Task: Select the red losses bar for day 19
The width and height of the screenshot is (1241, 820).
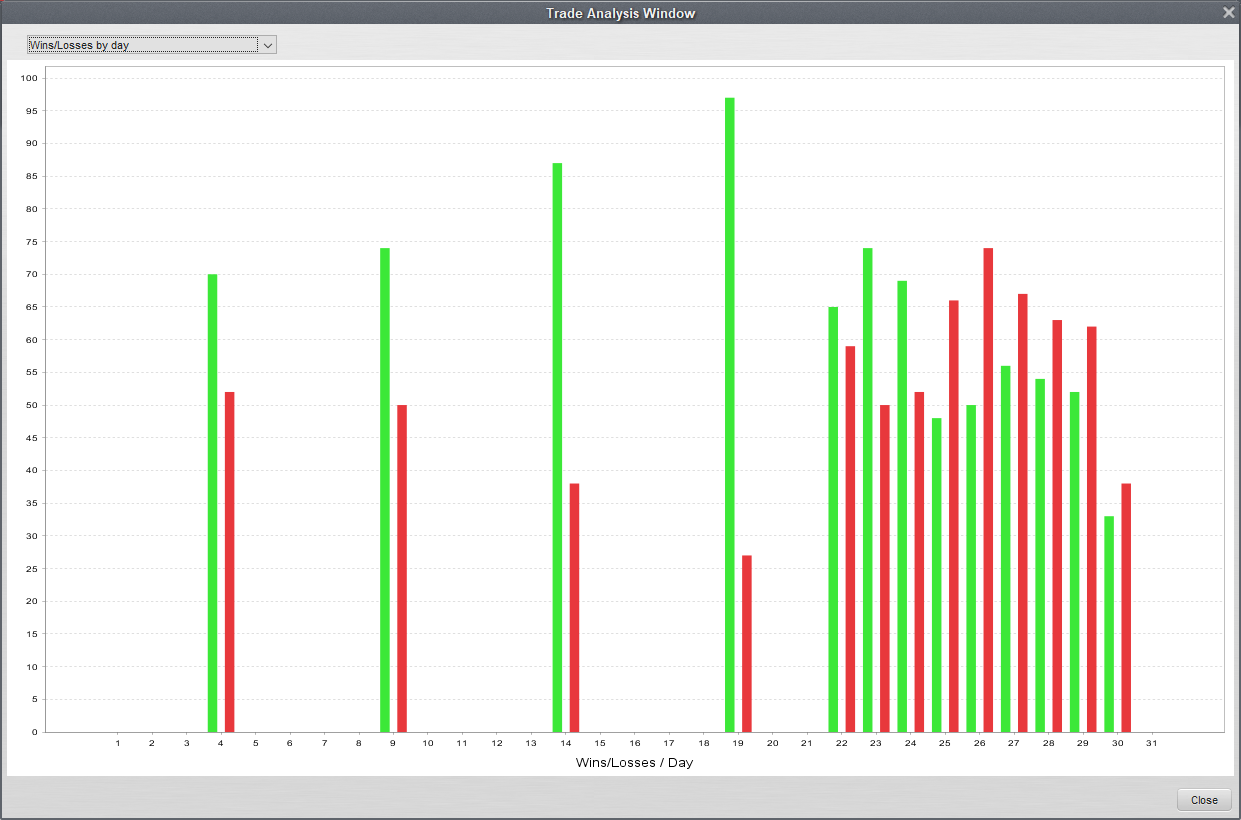Action: pyautogui.click(x=747, y=643)
